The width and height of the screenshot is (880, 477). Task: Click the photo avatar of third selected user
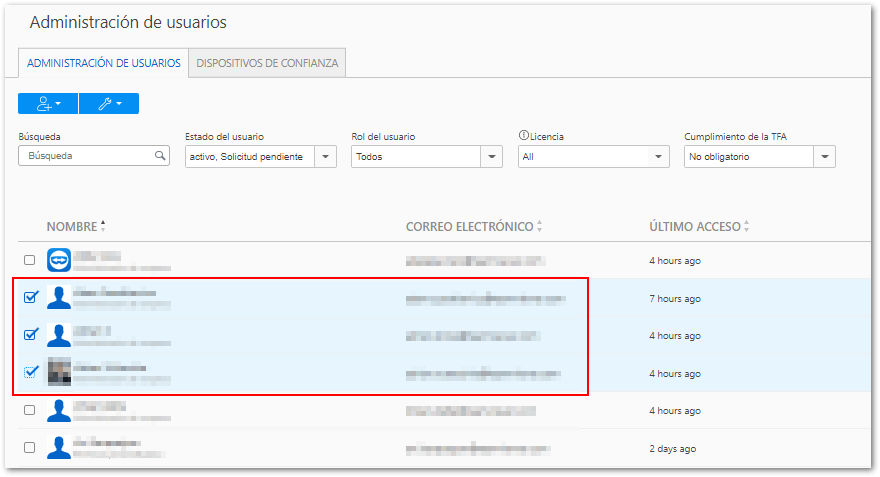[x=59, y=371]
